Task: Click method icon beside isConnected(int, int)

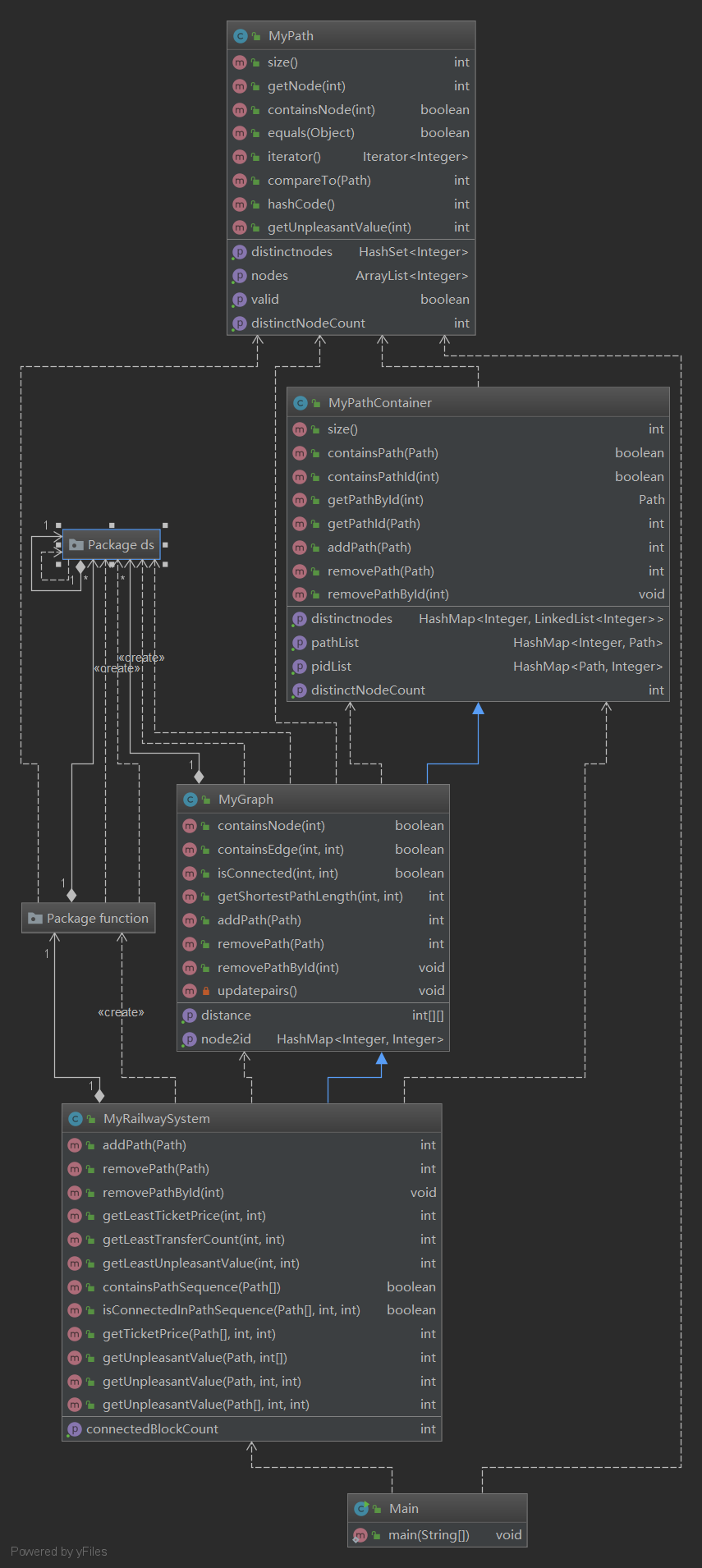Action: pos(190,873)
